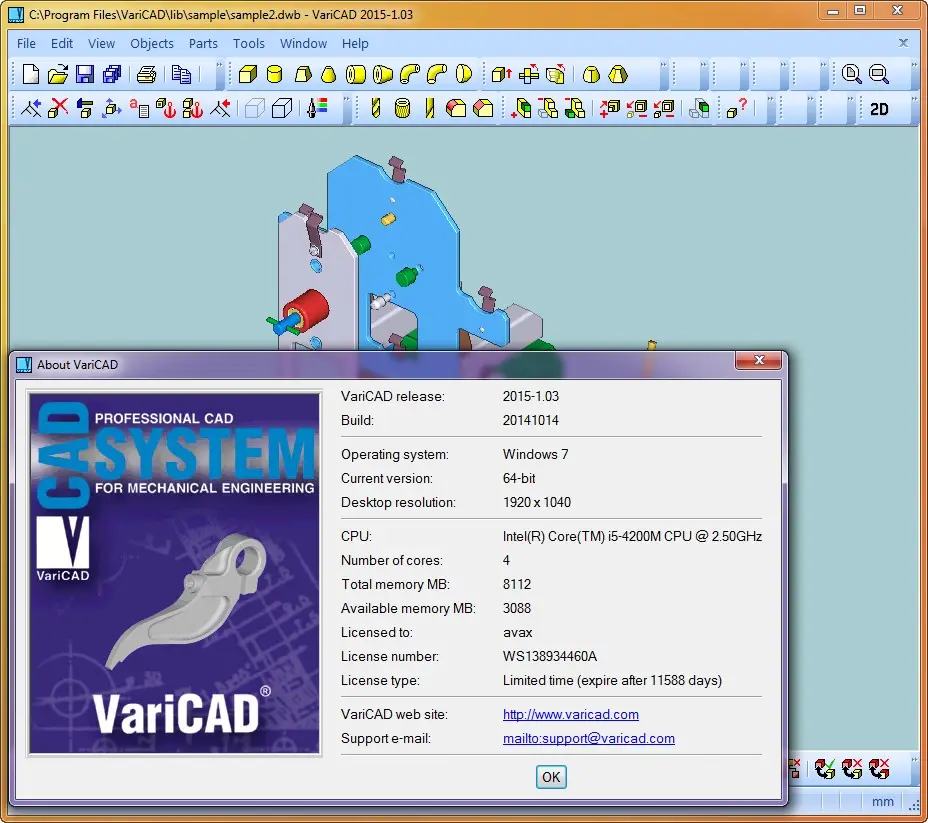The height and width of the screenshot is (823, 928).
Task: Click the zoom window icon with rectangle
Action: (879, 75)
